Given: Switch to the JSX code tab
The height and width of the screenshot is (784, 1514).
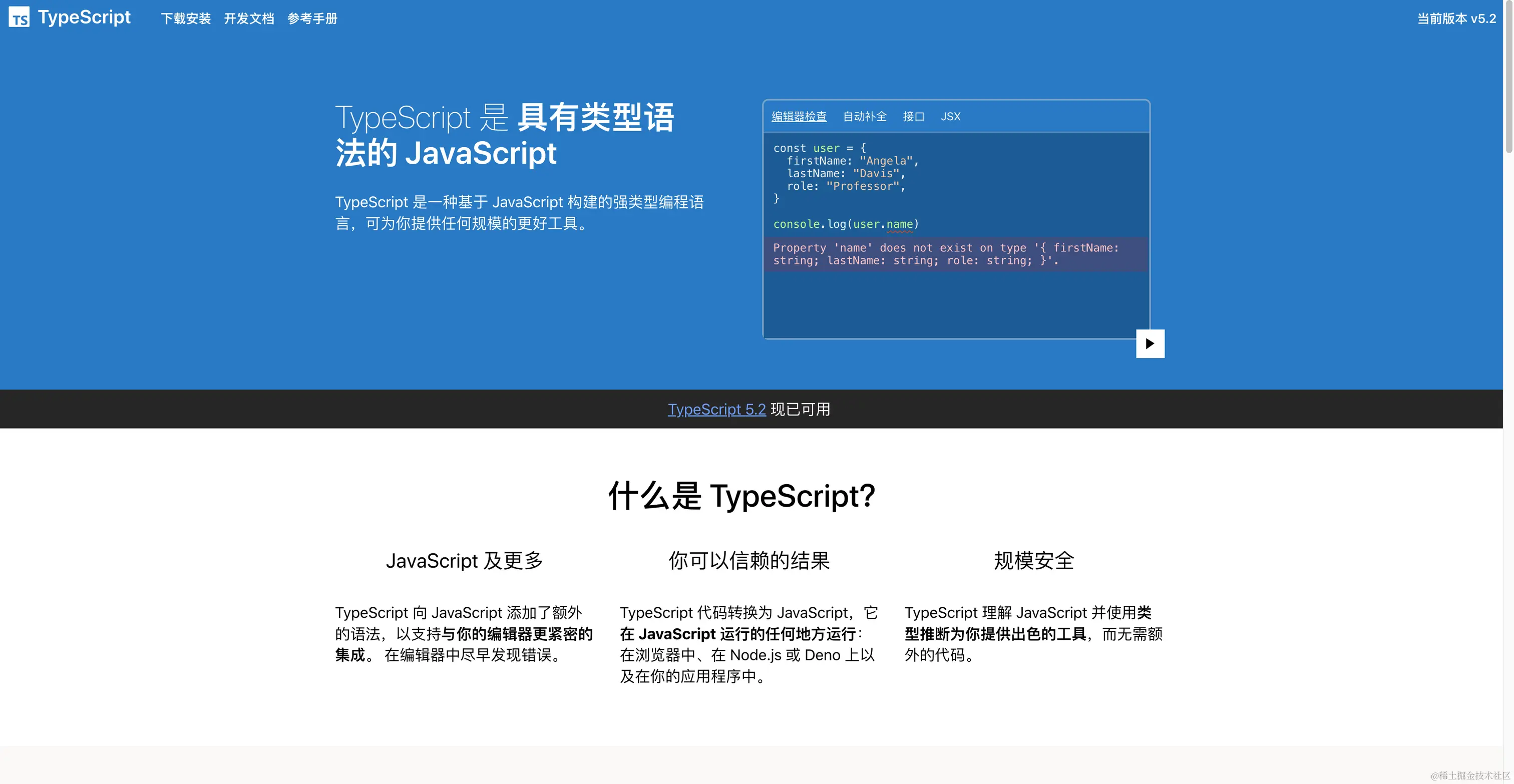Looking at the screenshot, I should (x=950, y=116).
